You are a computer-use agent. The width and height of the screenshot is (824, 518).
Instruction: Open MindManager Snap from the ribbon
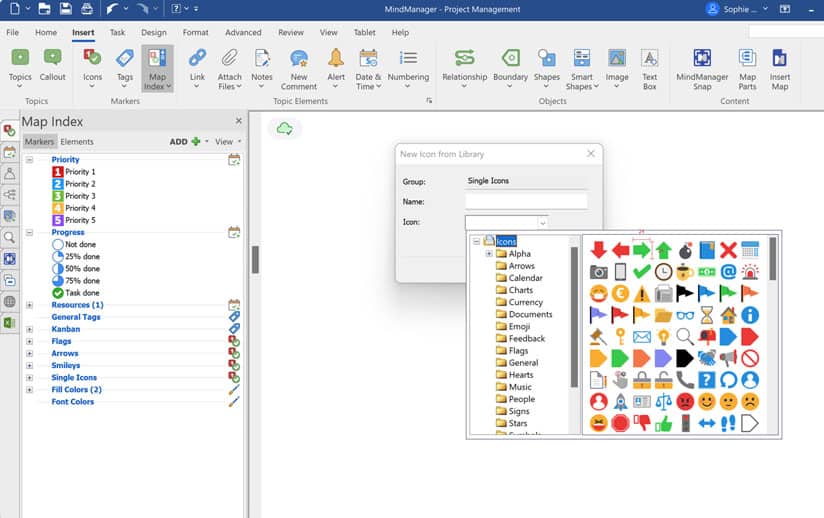[x=702, y=59]
